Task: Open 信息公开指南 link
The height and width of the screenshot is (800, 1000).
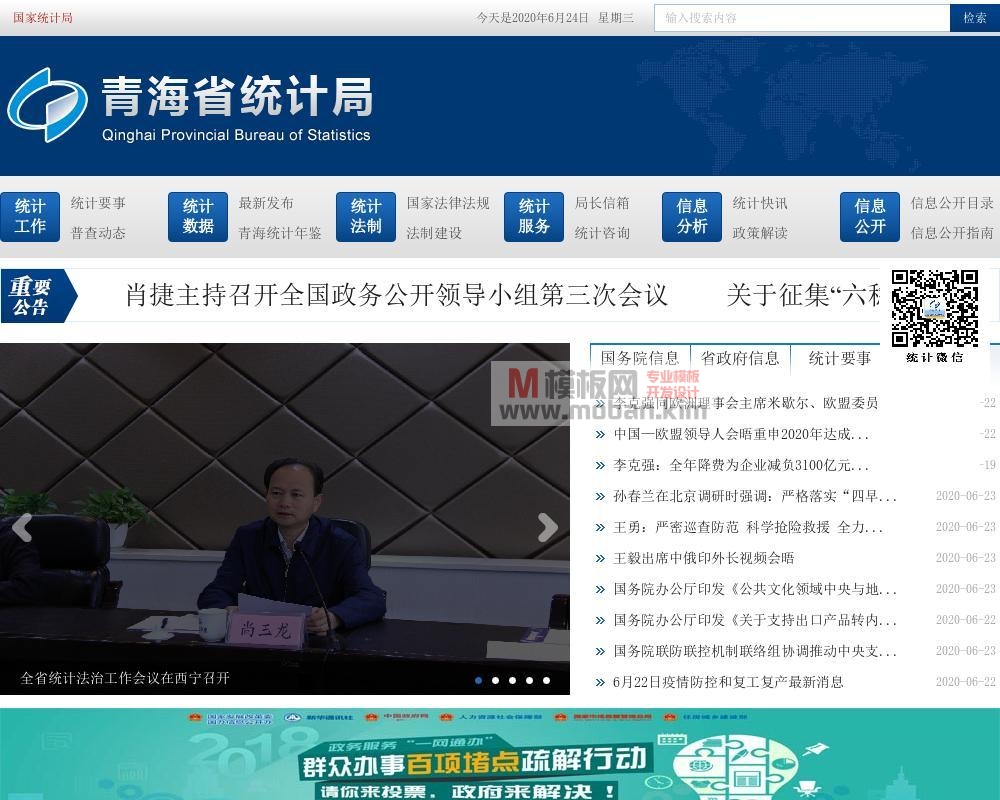Action: 952,233
